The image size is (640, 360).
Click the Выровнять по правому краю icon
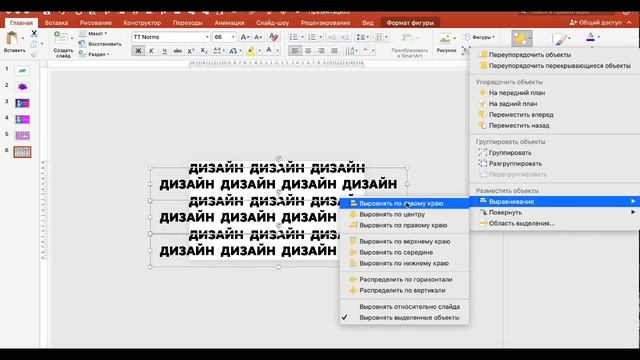point(353,225)
